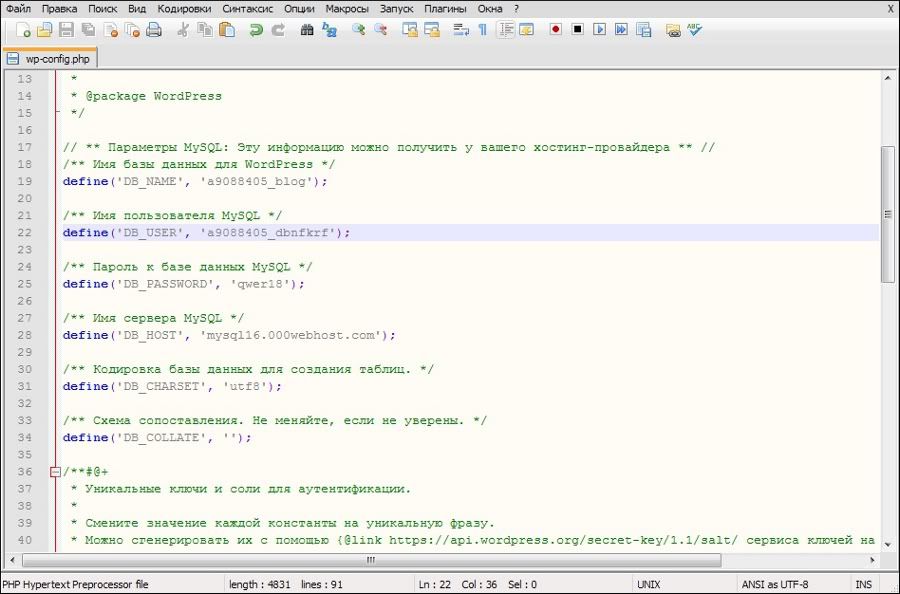The image size is (900, 594).
Task: Toggle Show All Characters pilcrow icon
Action: click(x=483, y=30)
